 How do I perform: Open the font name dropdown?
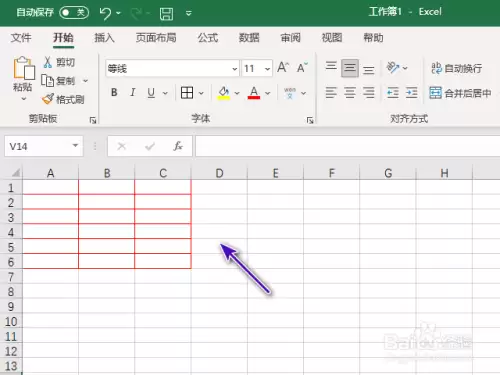(x=235, y=69)
